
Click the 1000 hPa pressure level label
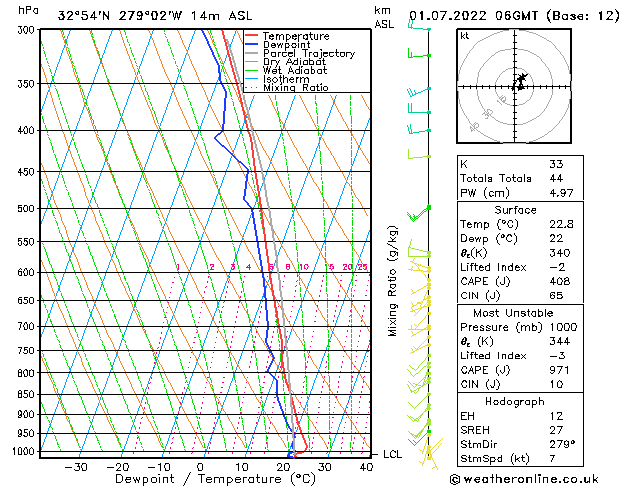click(25, 452)
